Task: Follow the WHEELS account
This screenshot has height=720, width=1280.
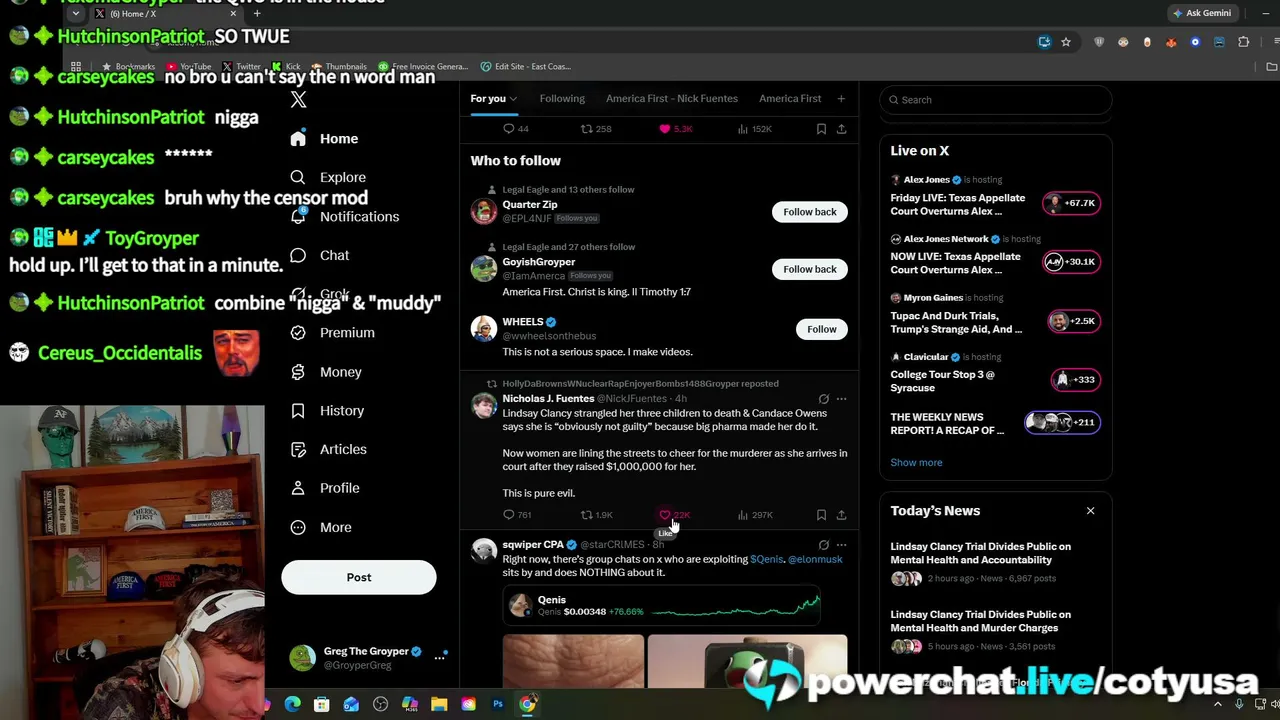Action: click(x=822, y=329)
